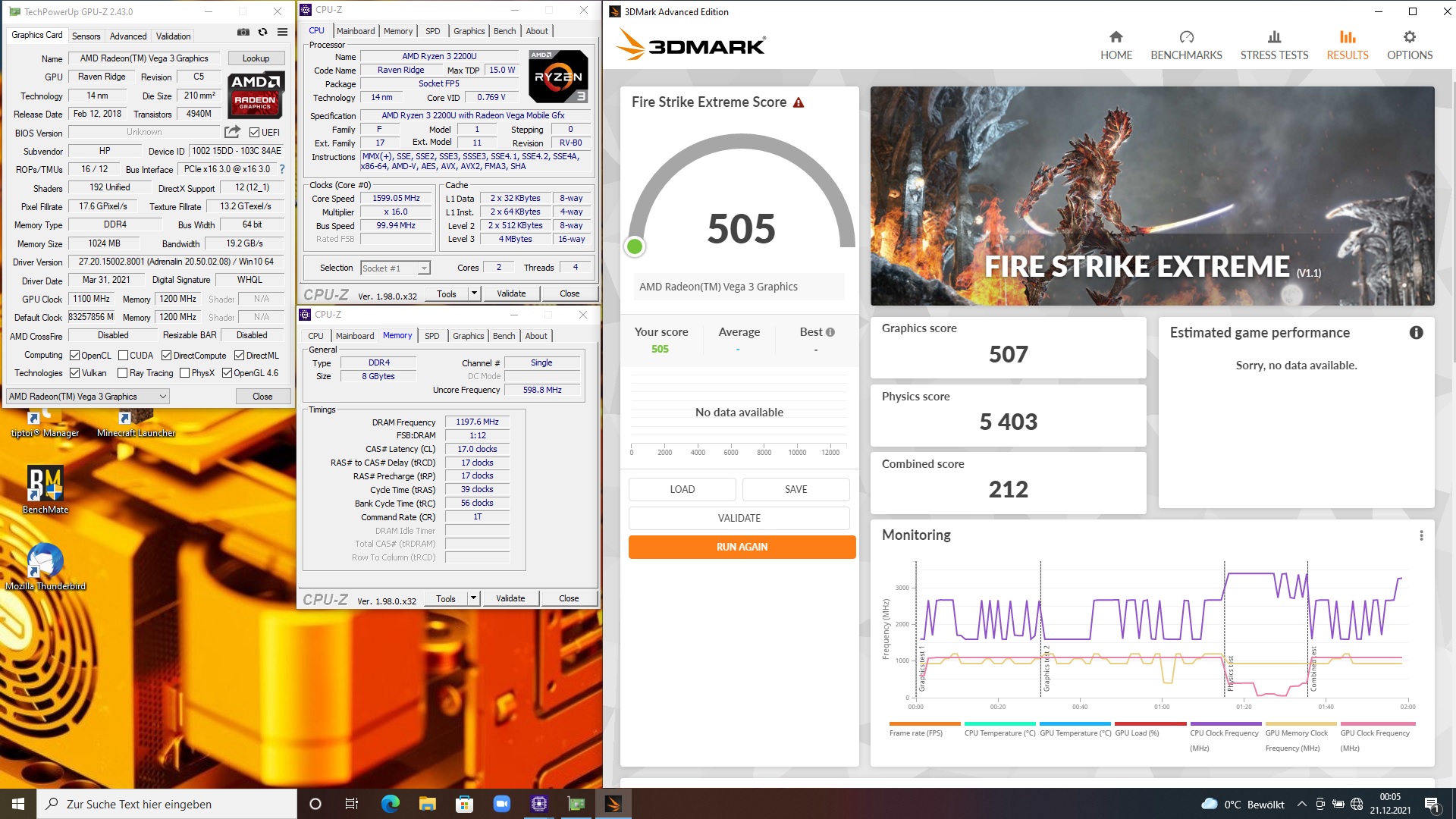Click the Cortana circle in the taskbar
1456x819 pixels.
pos(315,804)
